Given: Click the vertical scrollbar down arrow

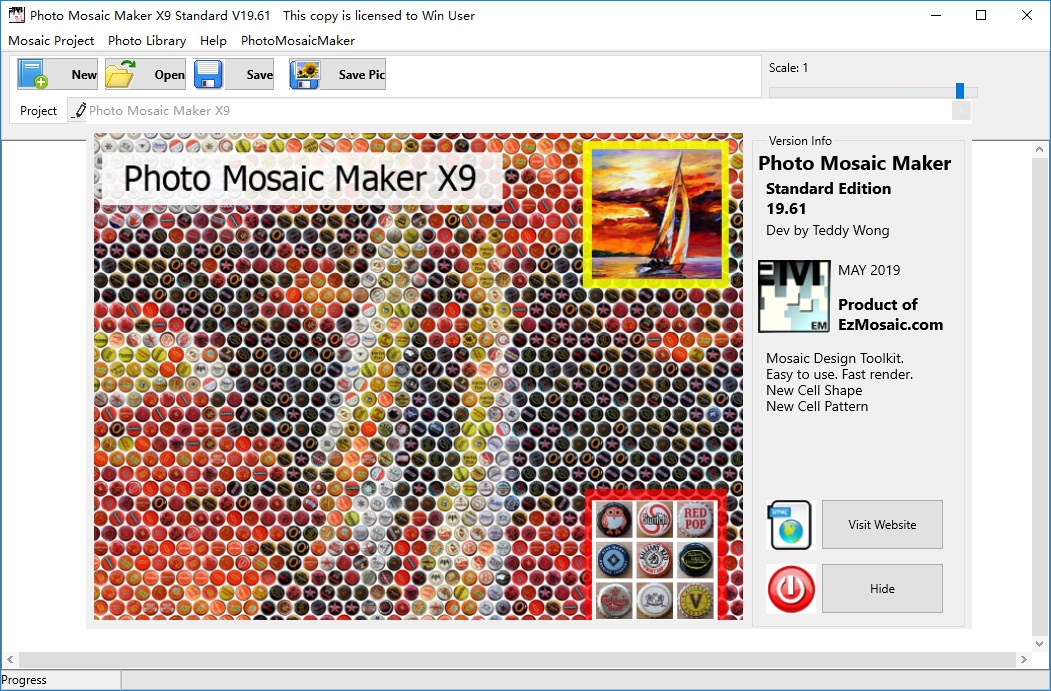Looking at the screenshot, I should coord(1040,643).
